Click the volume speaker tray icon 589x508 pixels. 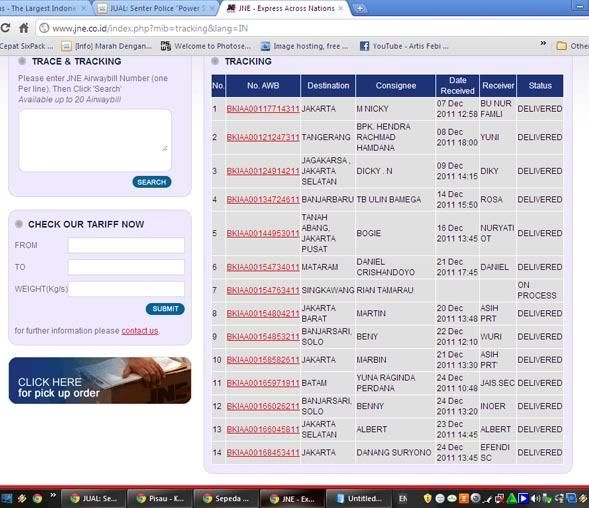536,499
